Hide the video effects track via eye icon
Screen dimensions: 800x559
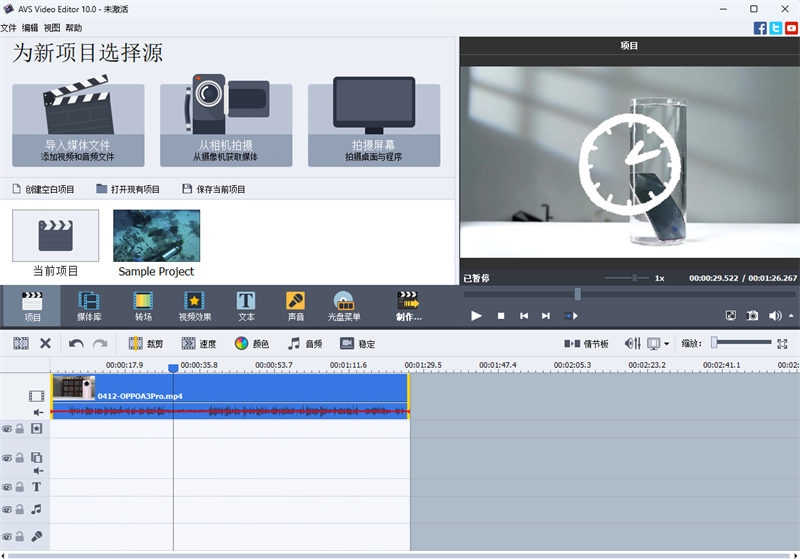point(7,428)
